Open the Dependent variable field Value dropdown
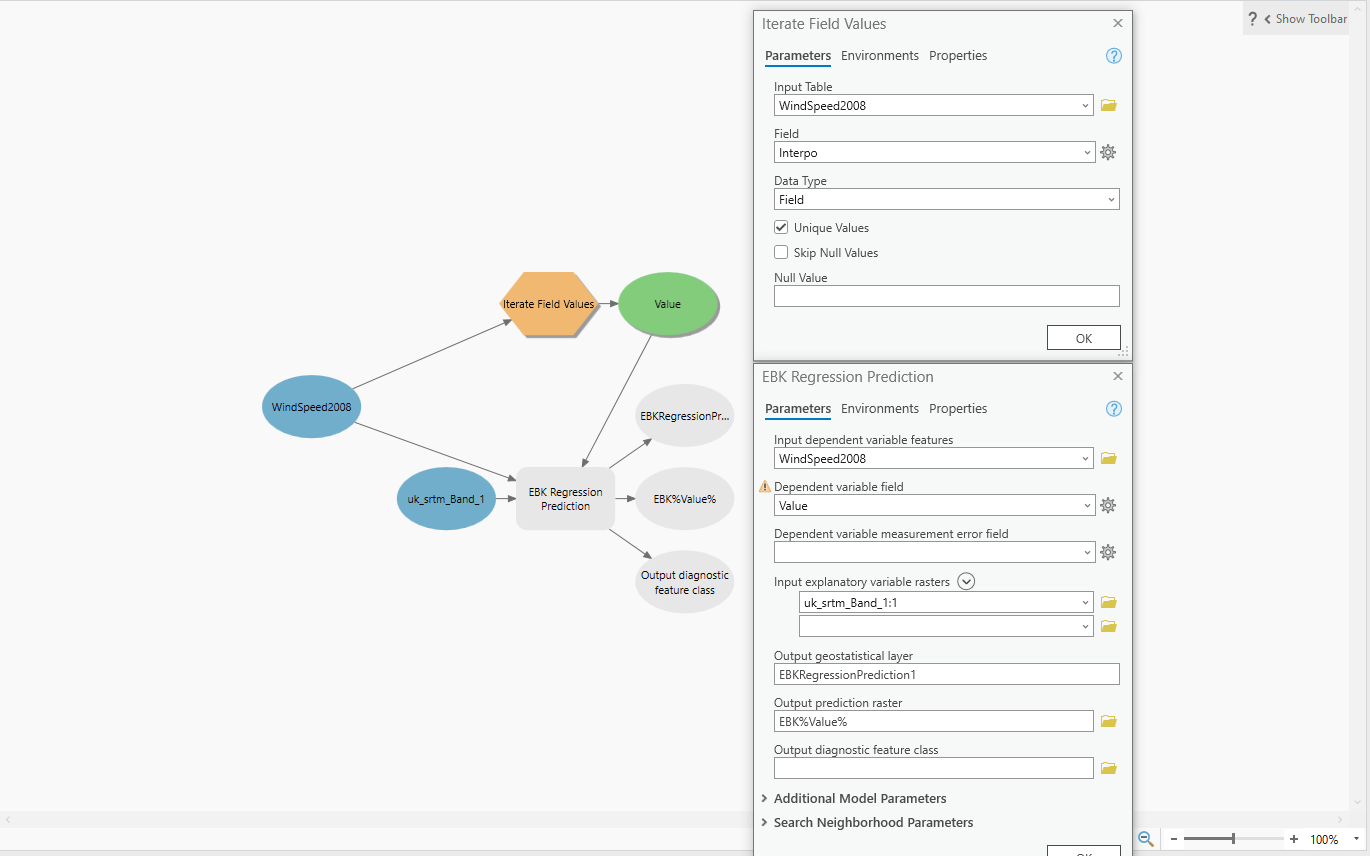Image resolution: width=1370 pixels, height=856 pixels. pyautogui.click(x=1086, y=506)
